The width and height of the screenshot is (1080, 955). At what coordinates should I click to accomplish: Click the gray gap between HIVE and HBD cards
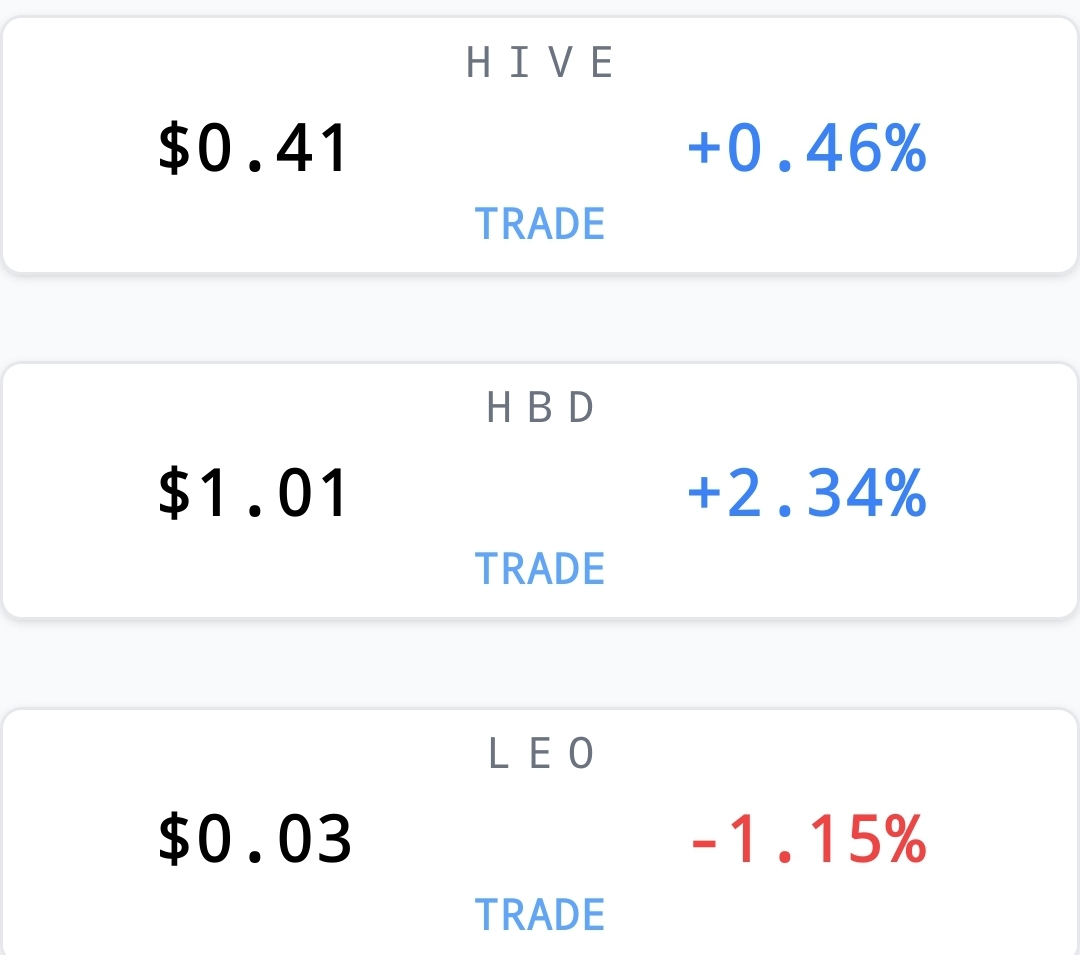click(540, 318)
